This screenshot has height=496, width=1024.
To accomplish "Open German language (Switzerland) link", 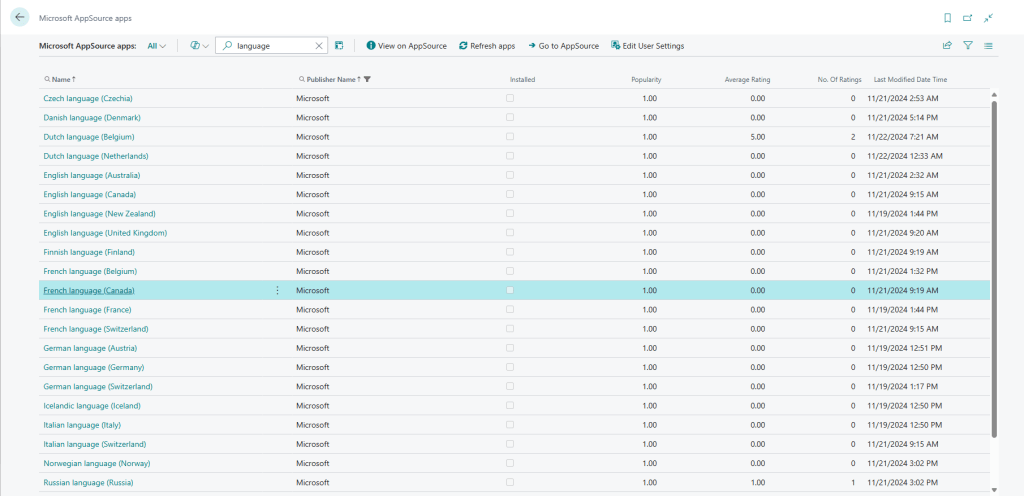I will 98,386.
